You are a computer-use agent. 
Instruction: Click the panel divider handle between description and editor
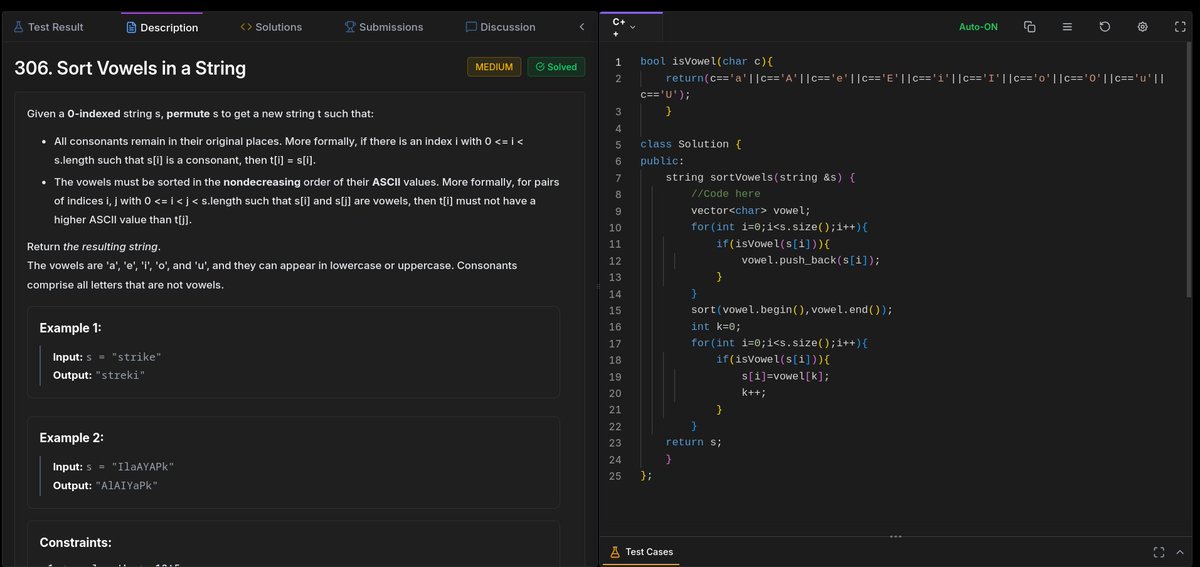(x=597, y=287)
